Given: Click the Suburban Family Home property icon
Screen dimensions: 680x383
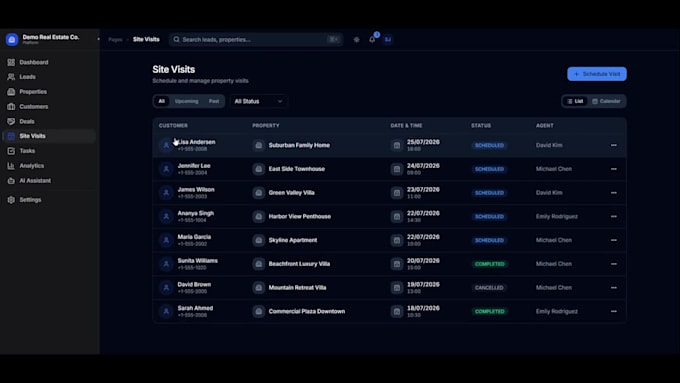Looking at the screenshot, I should 258,145.
